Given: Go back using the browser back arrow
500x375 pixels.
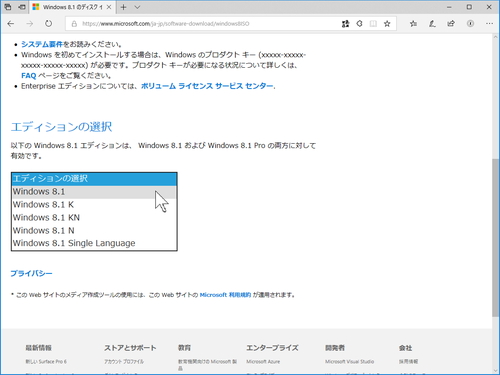Looking at the screenshot, I should (11, 24).
